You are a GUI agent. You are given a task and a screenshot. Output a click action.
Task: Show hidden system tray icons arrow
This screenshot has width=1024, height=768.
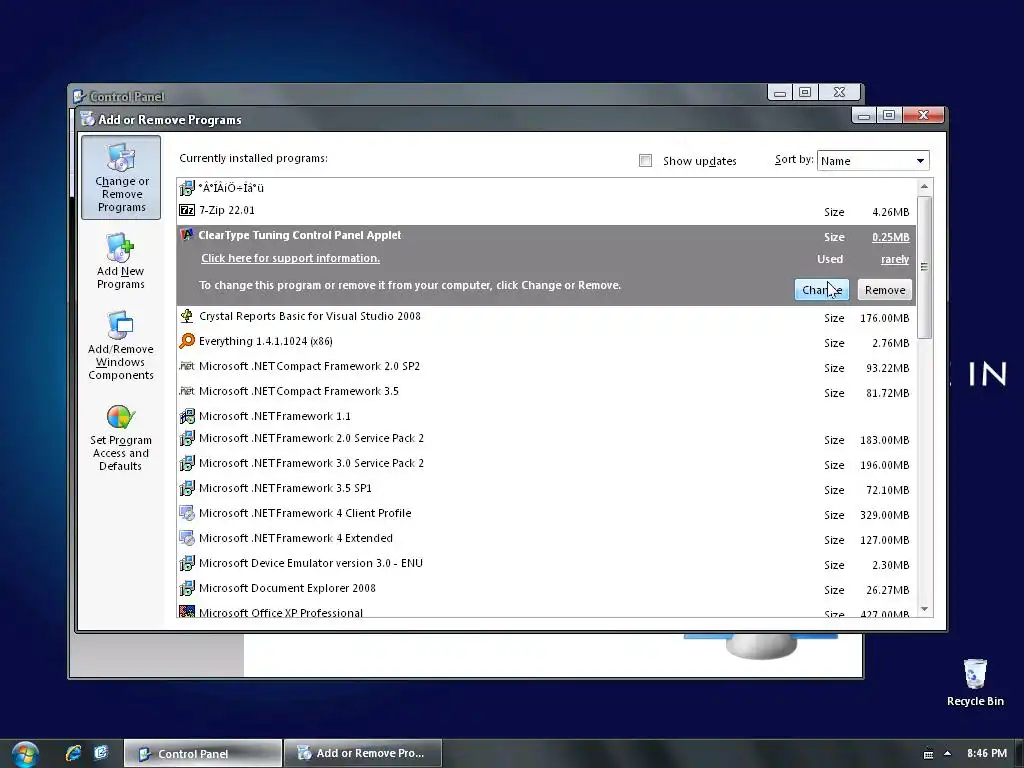947,754
